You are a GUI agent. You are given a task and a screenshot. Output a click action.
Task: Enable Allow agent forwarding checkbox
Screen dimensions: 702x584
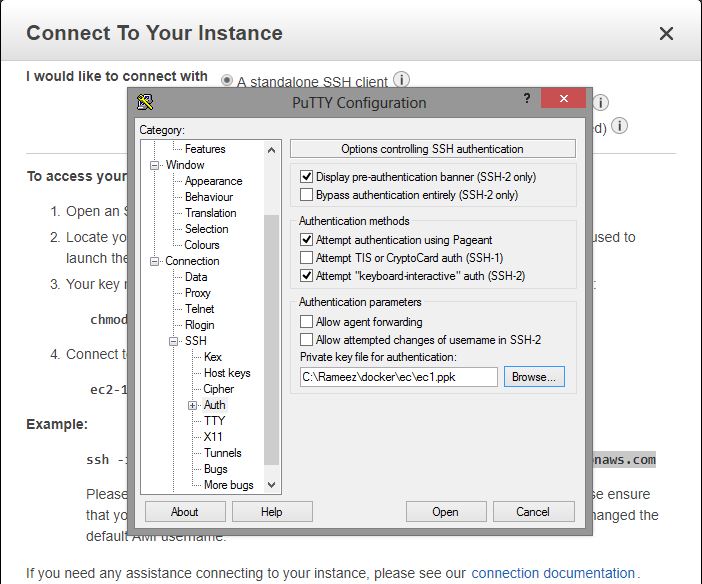coord(306,322)
